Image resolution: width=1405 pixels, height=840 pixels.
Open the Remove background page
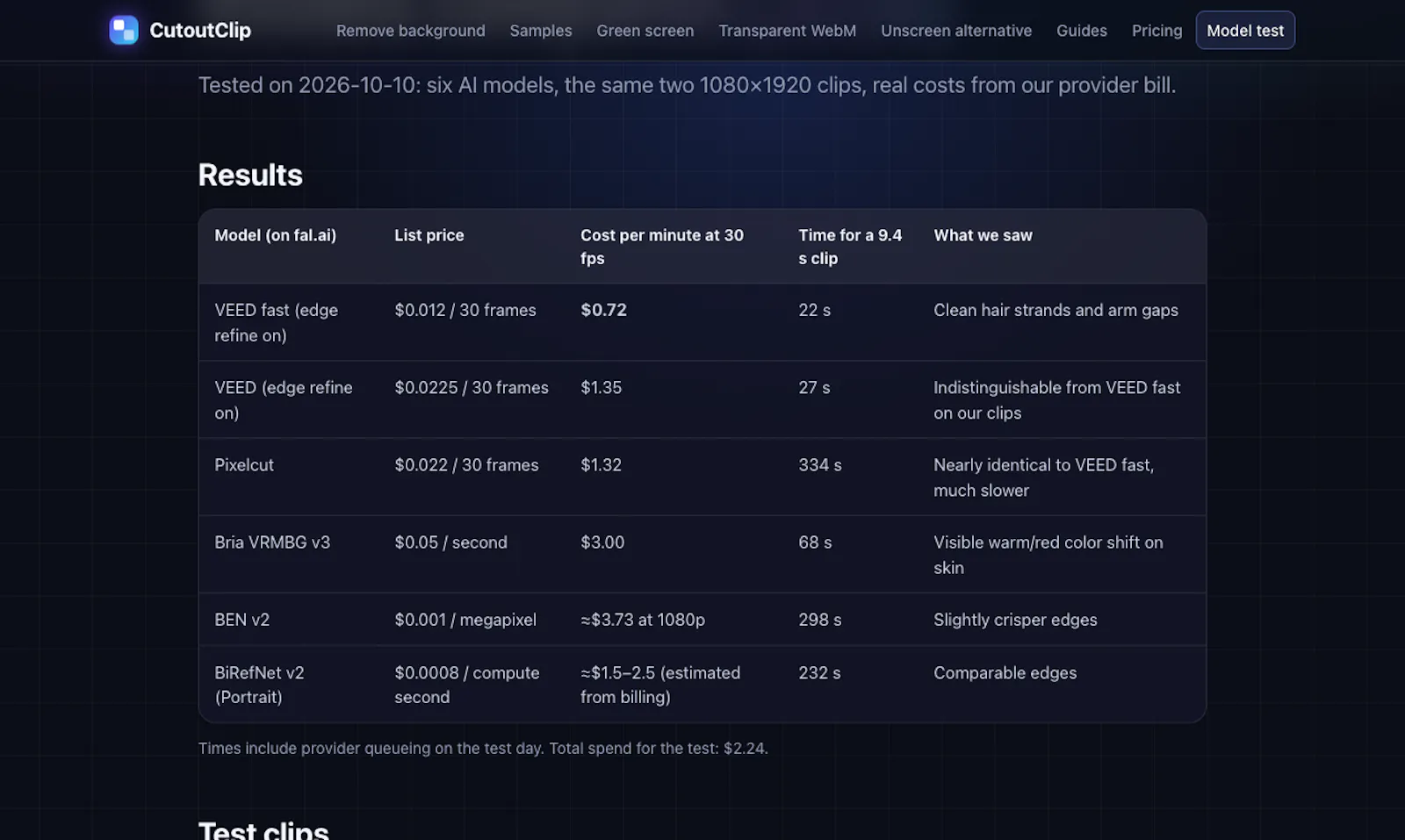(410, 31)
